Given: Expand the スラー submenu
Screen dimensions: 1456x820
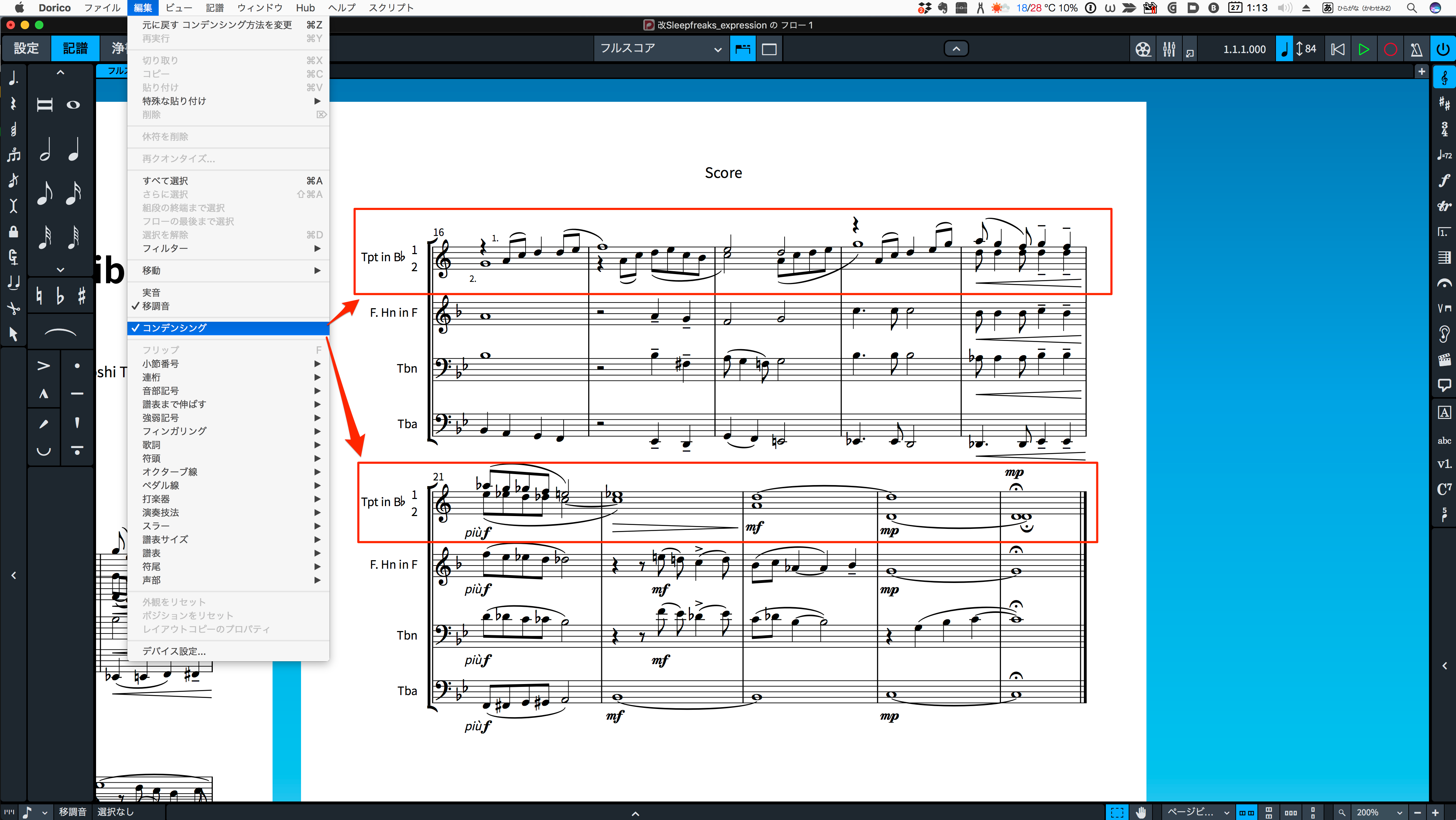Looking at the screenshot, I should tap(228, 526).
